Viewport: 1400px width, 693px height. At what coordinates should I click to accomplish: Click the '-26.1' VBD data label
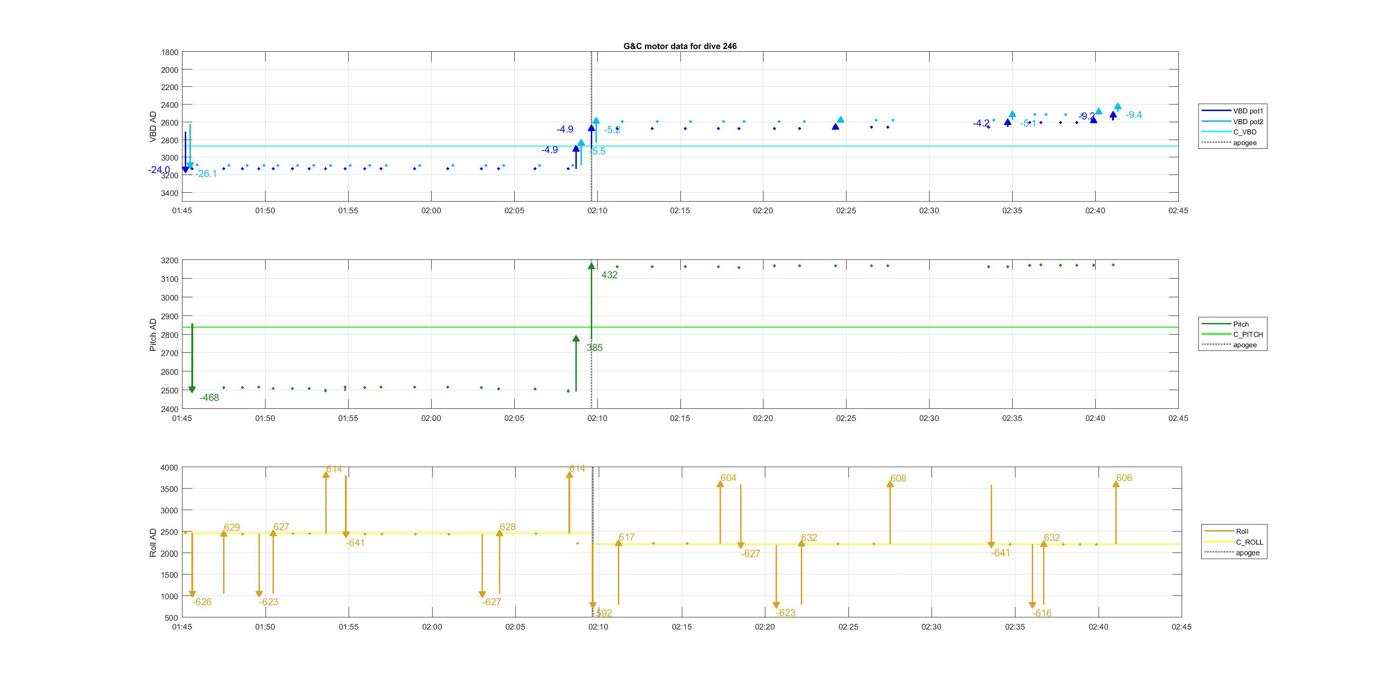click(x=206, y=174)
